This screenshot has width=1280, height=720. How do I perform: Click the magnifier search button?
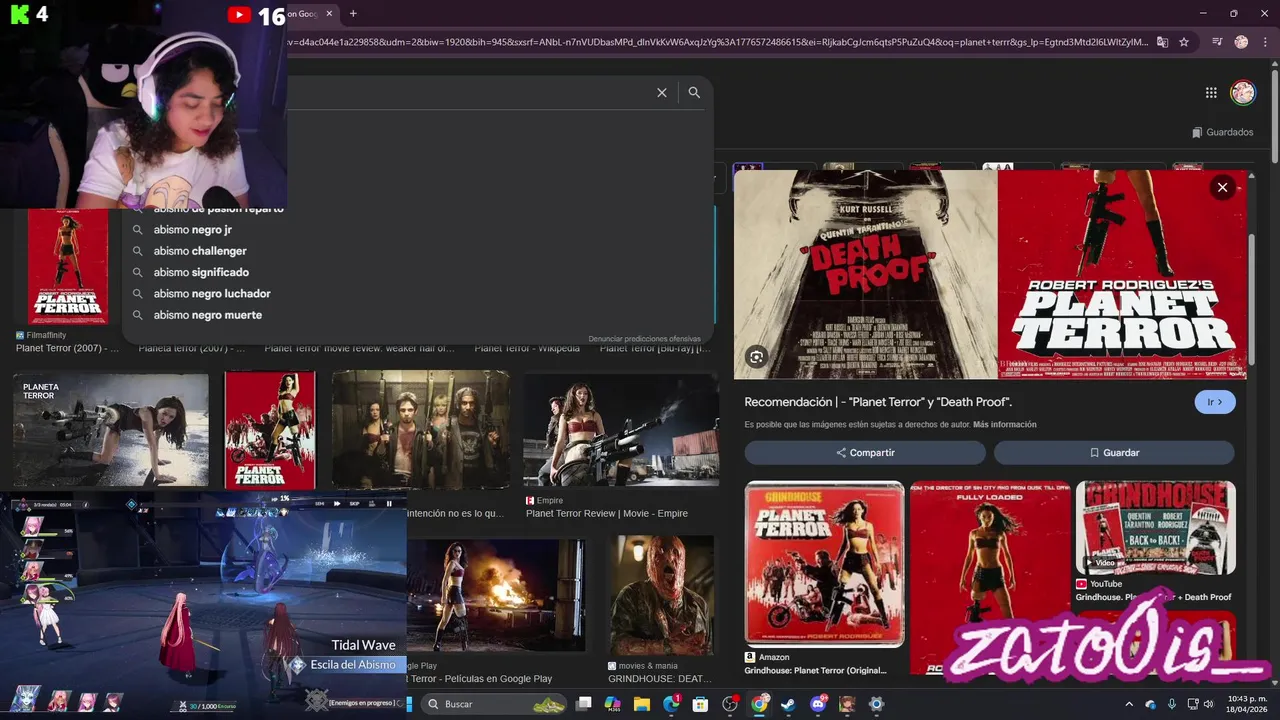694,92
